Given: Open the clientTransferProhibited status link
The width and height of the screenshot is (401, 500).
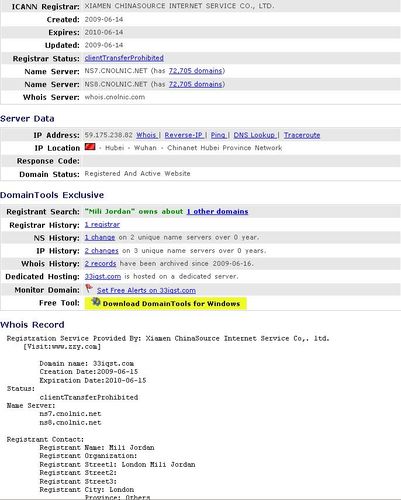Looking at the screenshot, I should [124, 58].
